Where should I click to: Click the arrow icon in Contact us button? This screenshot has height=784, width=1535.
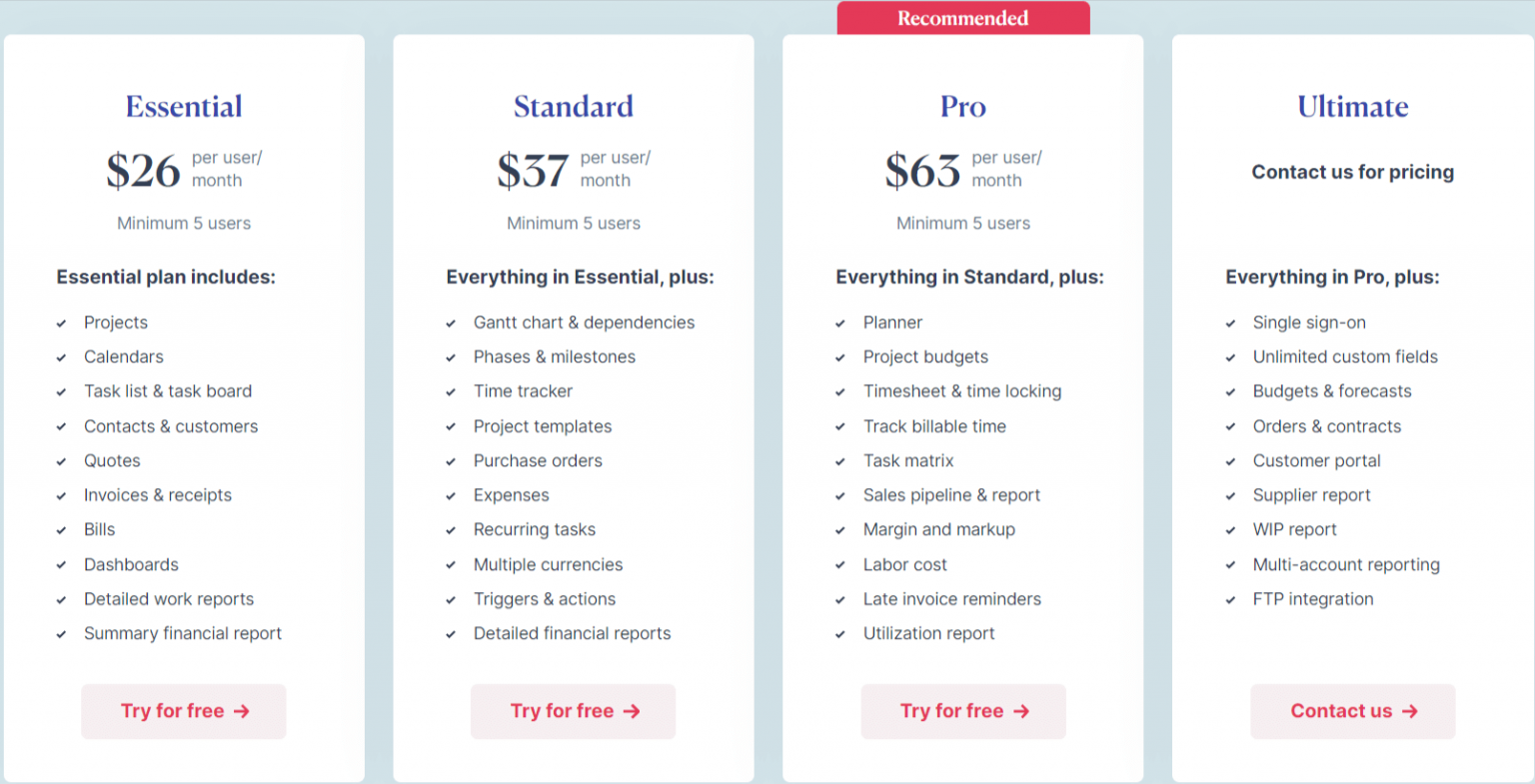pyautogui.click(x=1410, y=711)
